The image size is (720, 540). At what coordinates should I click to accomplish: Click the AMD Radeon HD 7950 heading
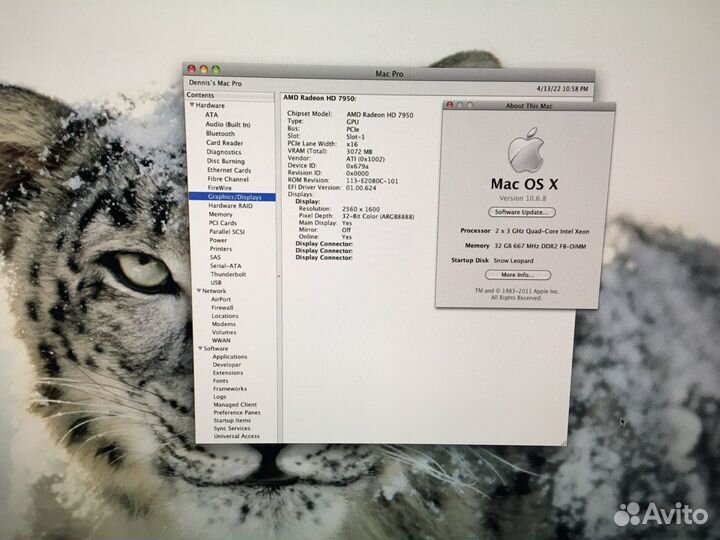(320, 98)
